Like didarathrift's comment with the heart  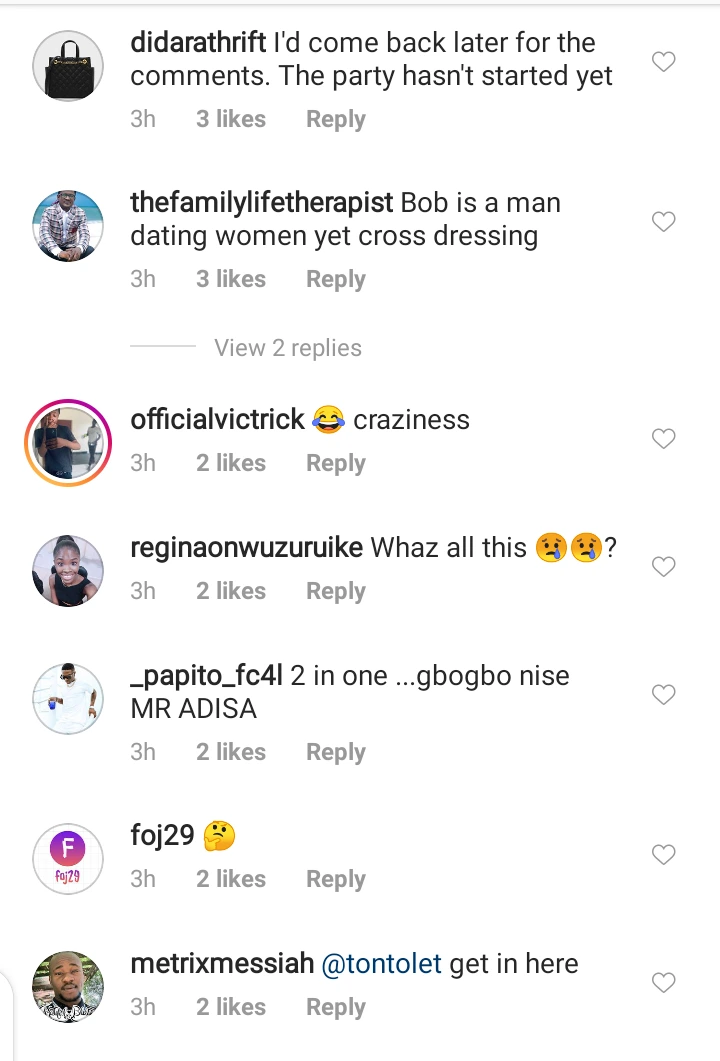click(664, 62)
